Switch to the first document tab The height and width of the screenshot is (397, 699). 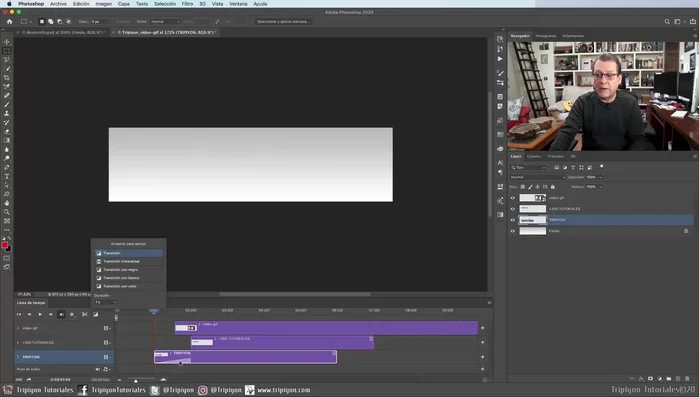click(63, 33)
